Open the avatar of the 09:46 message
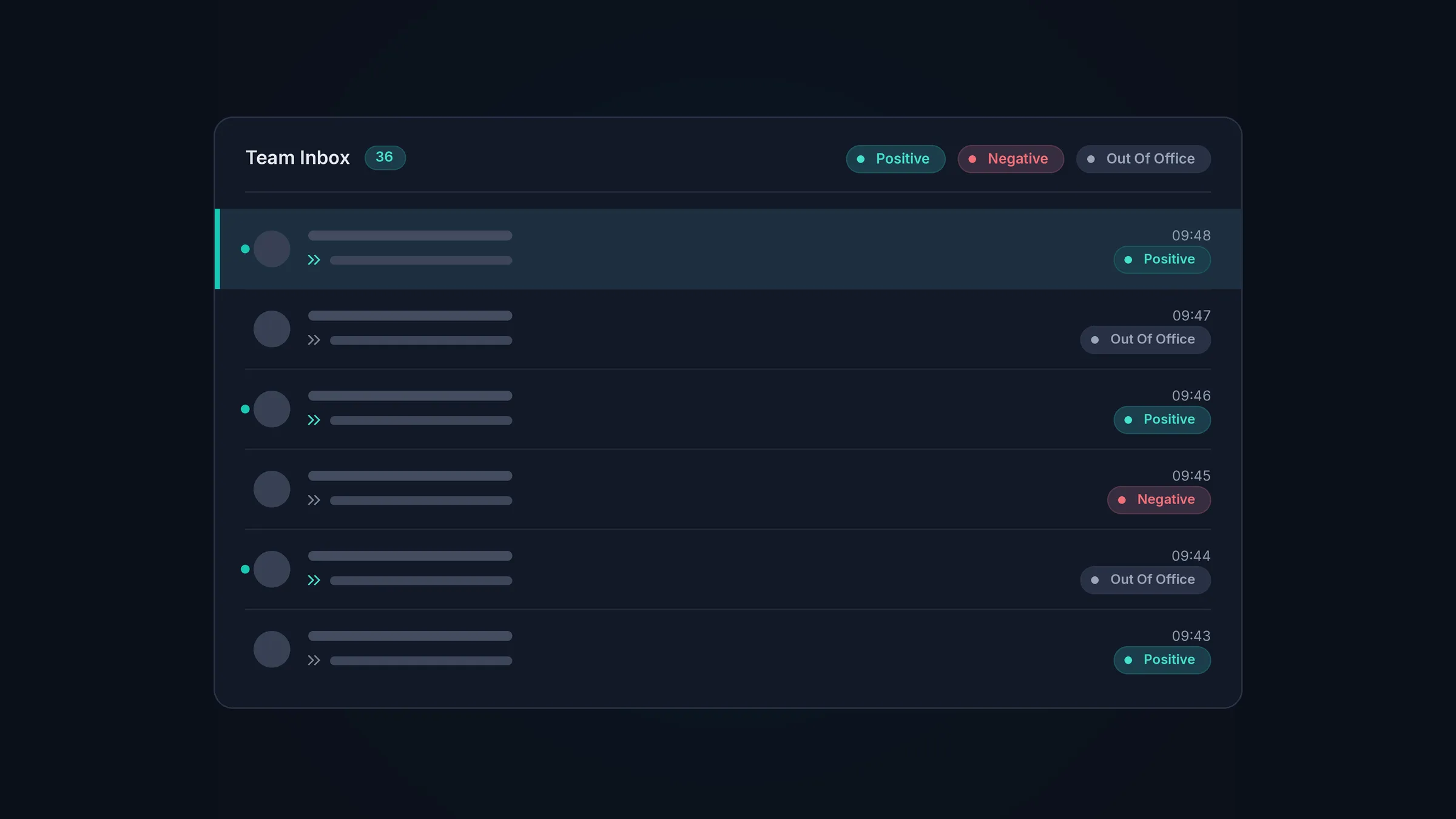The height and width of the screenshot is (819, 1456). pos(272,409)
